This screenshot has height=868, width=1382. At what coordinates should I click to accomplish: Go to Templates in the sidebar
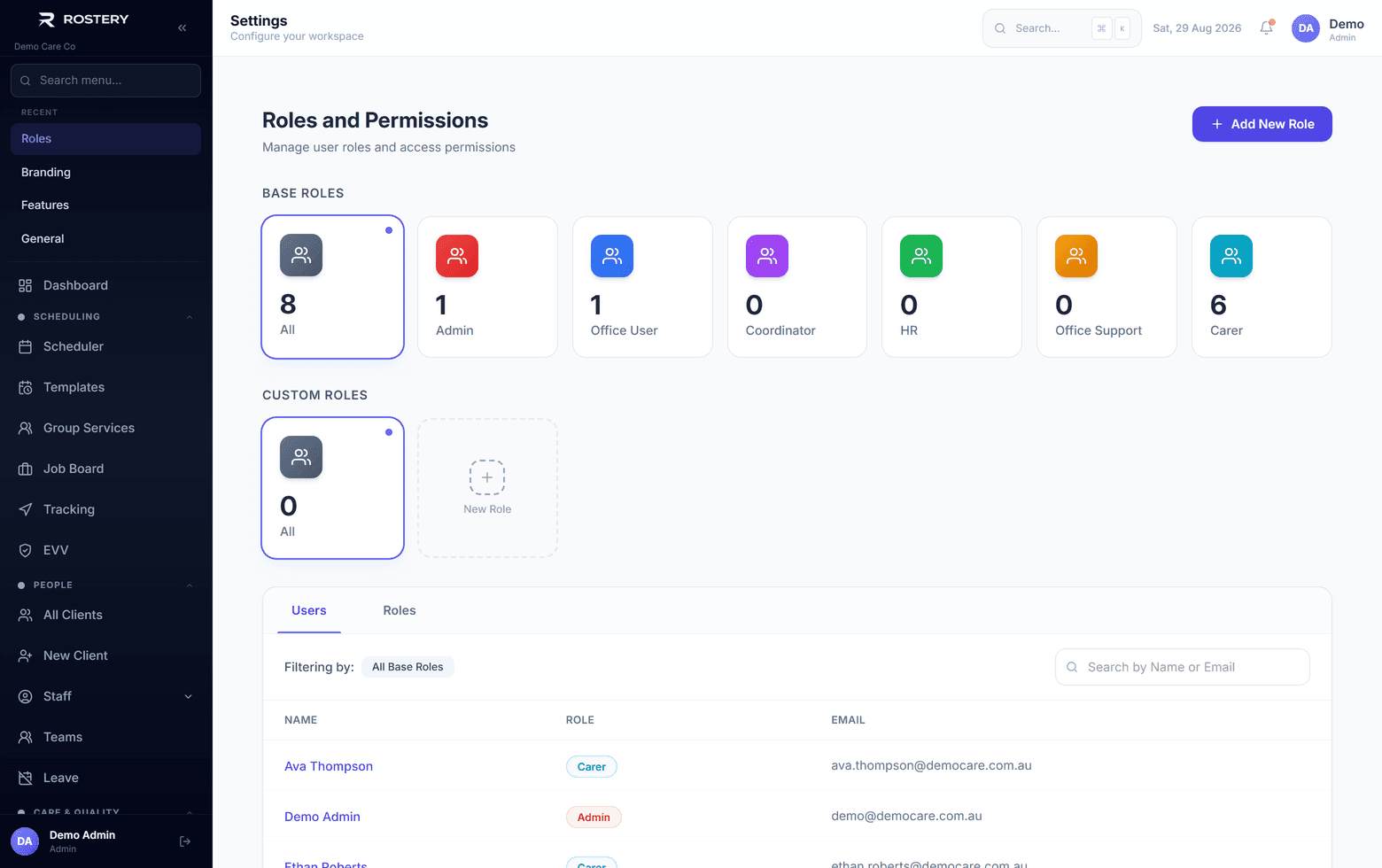[x=106, y=387]
